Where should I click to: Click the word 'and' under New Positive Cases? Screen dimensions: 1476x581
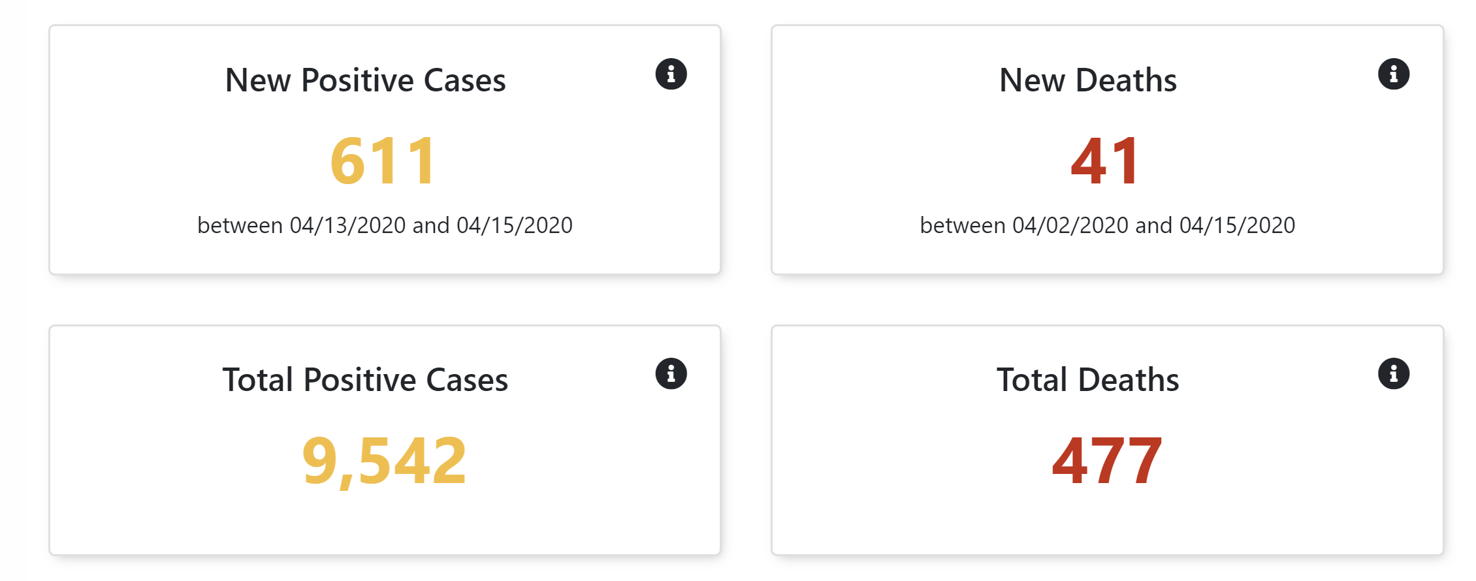(x=431, y=225)
